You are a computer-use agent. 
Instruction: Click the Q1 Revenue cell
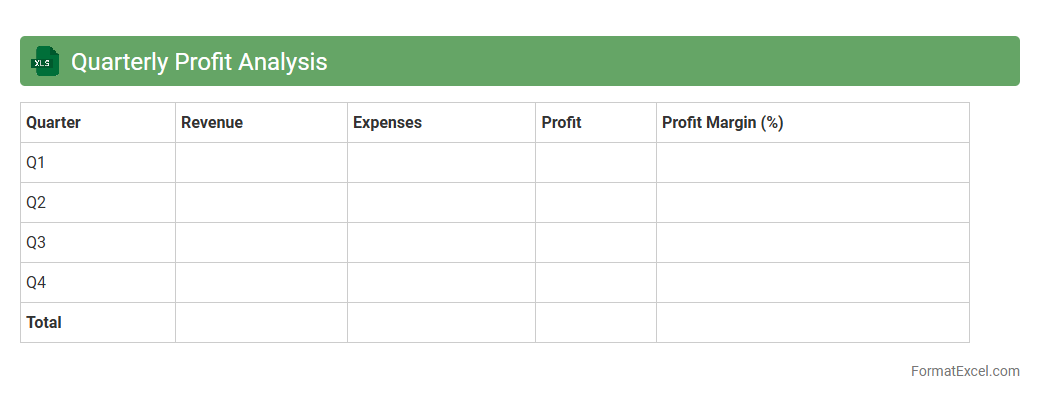coord(261,163)
